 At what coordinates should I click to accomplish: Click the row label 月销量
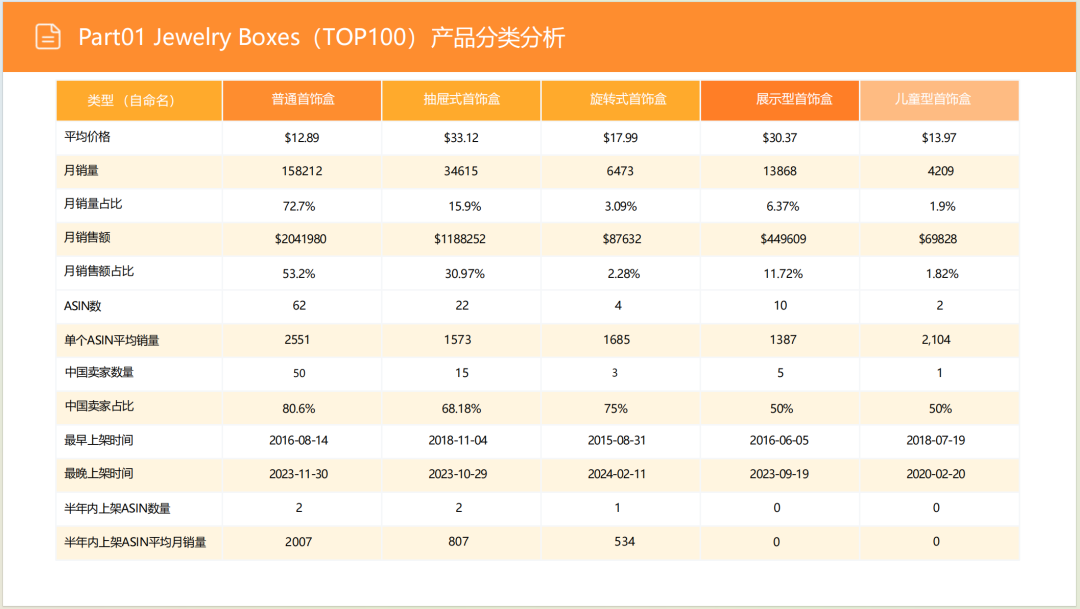click(81, 170)
